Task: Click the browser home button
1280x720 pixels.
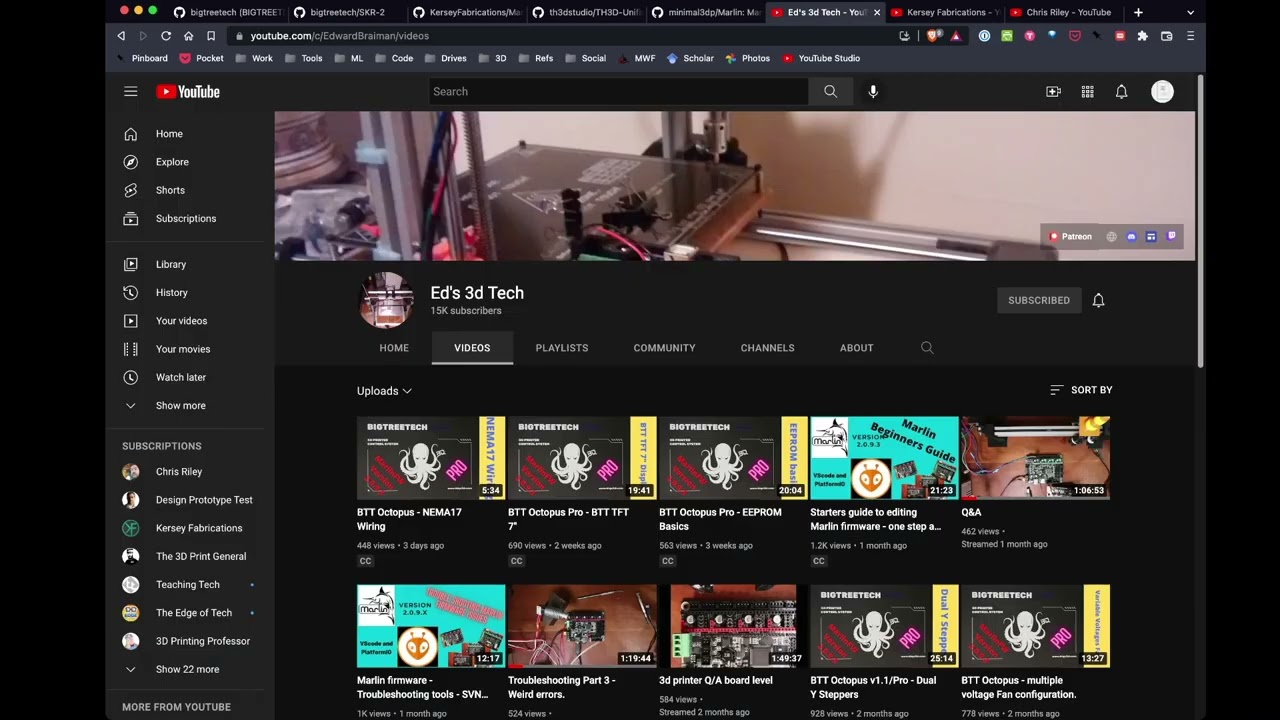Action: click(188, 36)
